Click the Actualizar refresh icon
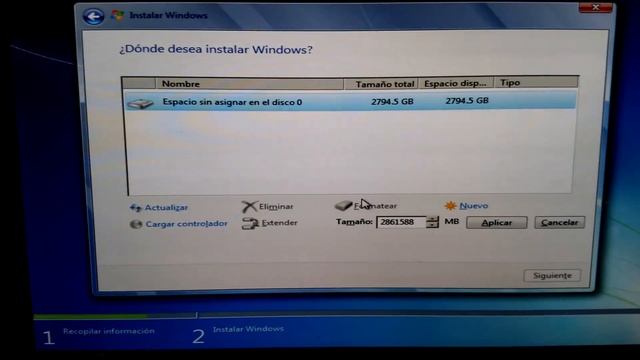 point(135,208)
